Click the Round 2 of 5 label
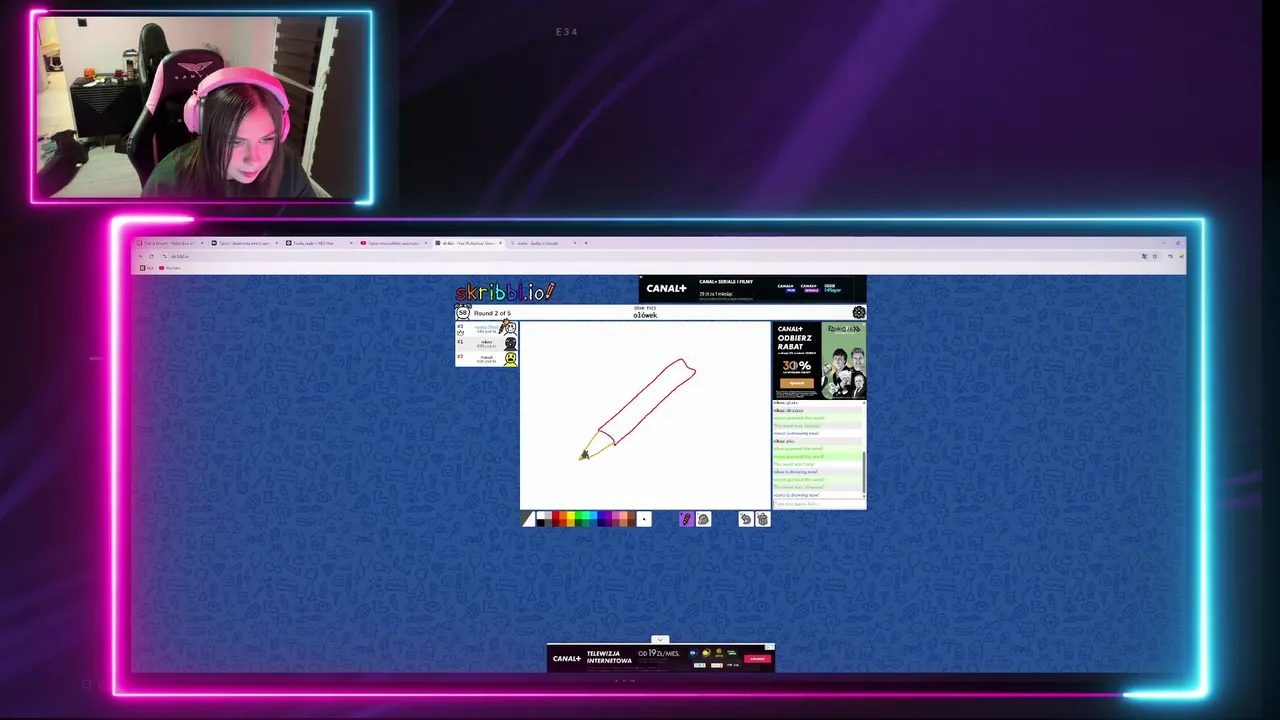Image resolution: width=1280 pixels, height=720 pixels. click(x=492, y=313)
